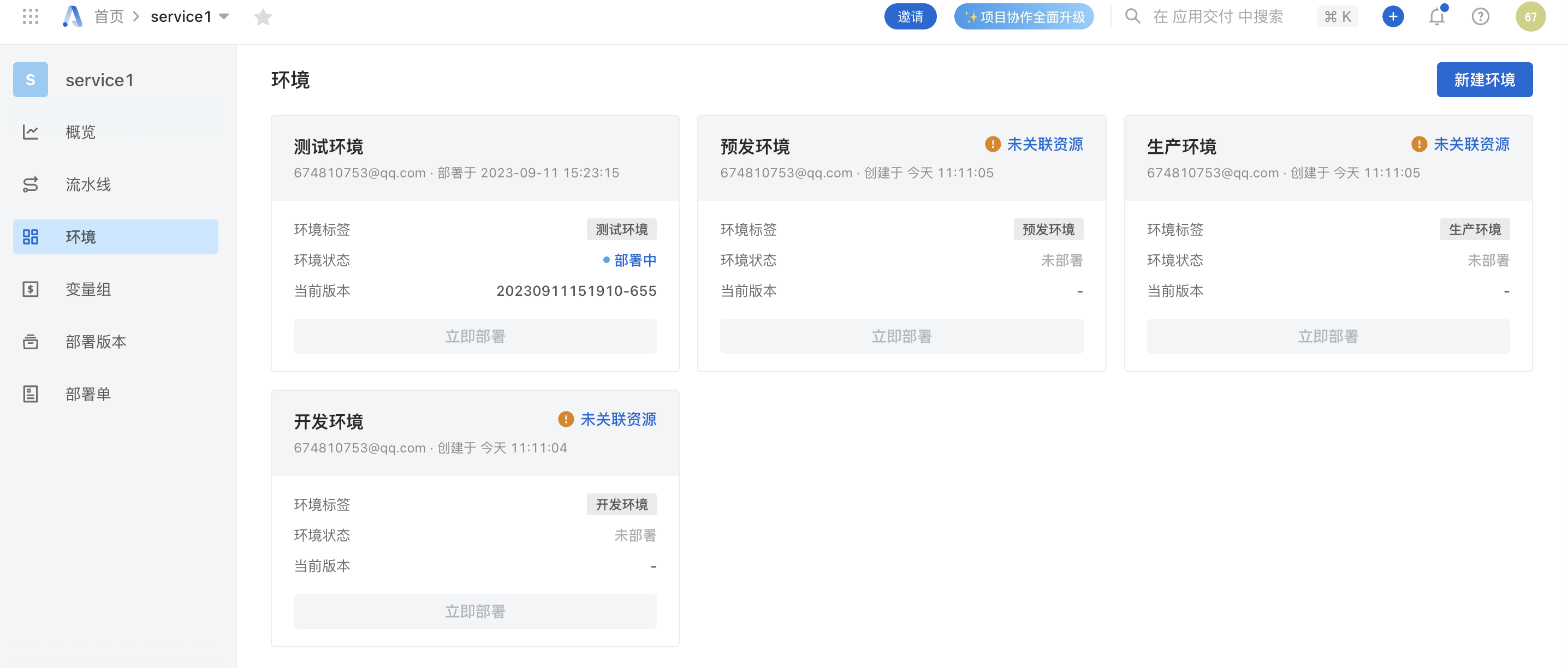Click the 概览 chart icon
The width and height of the screenshot is (1568, 668).
[x=31, y=132]
